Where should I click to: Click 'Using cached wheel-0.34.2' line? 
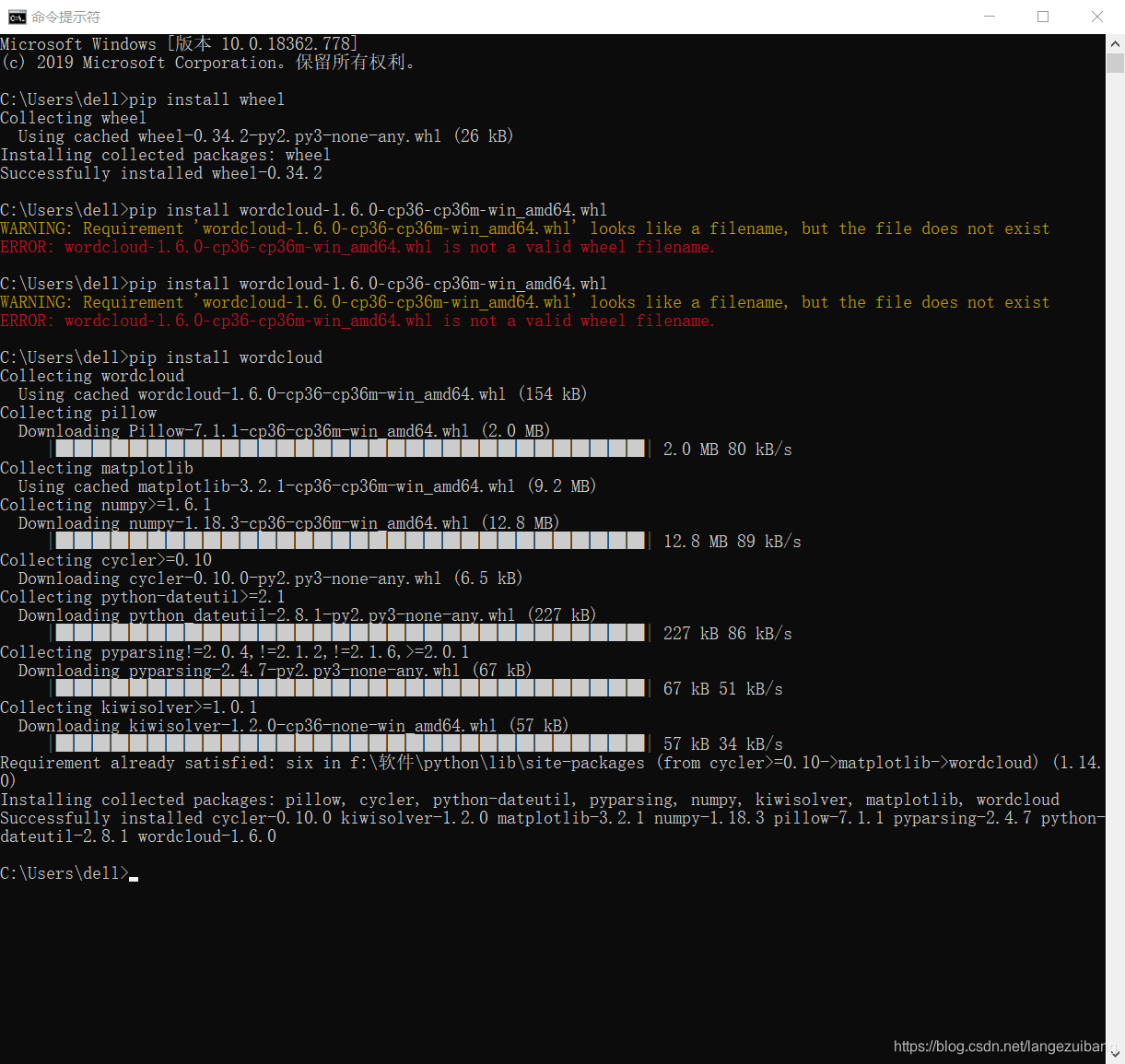pos(265,136)
